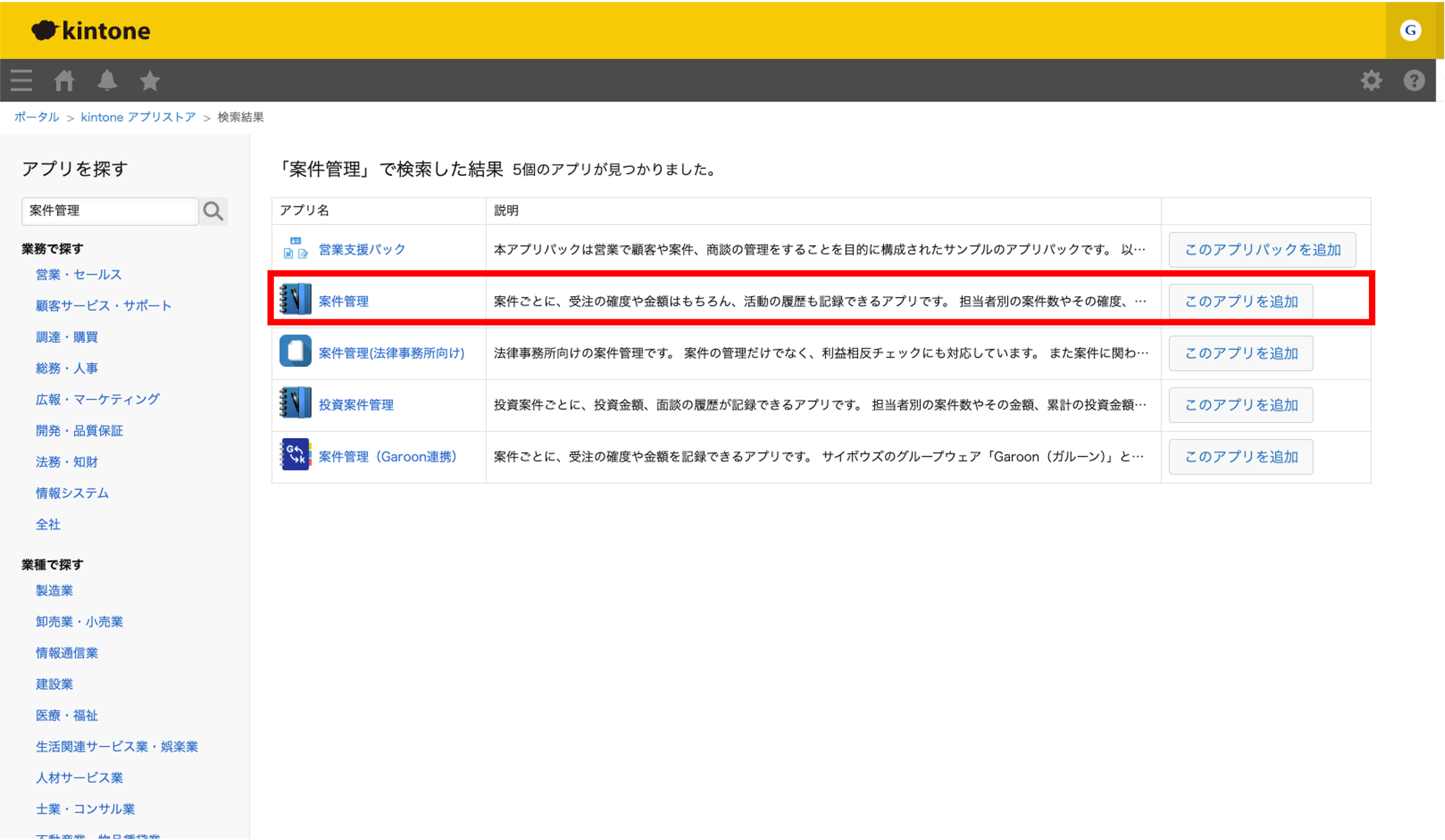This screenshot has height=840, width=1445.
Task: Click このアプリパックを追加 button
Action: pos(1262,250)
